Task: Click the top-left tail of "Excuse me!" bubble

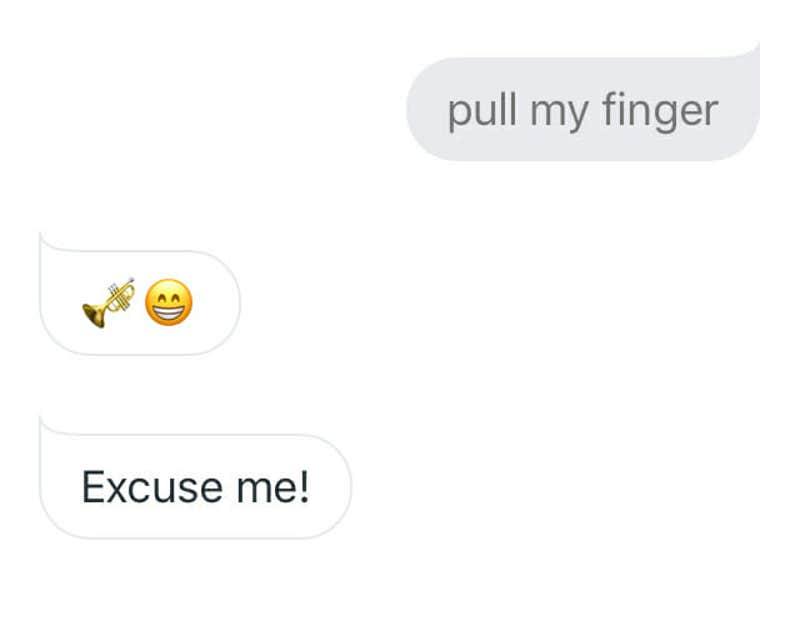Action: [43, 424]
